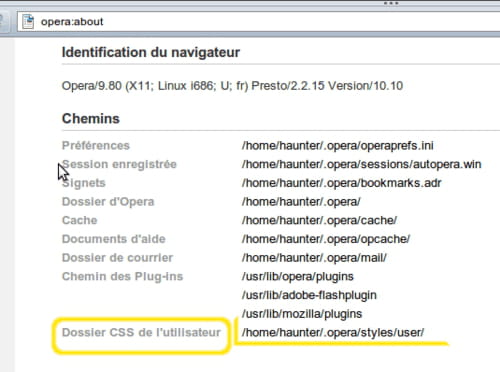Viewport: 500px width, 372px height.
Task: Click the dots grip handle above the toolbar
Action: click(391, 3)
